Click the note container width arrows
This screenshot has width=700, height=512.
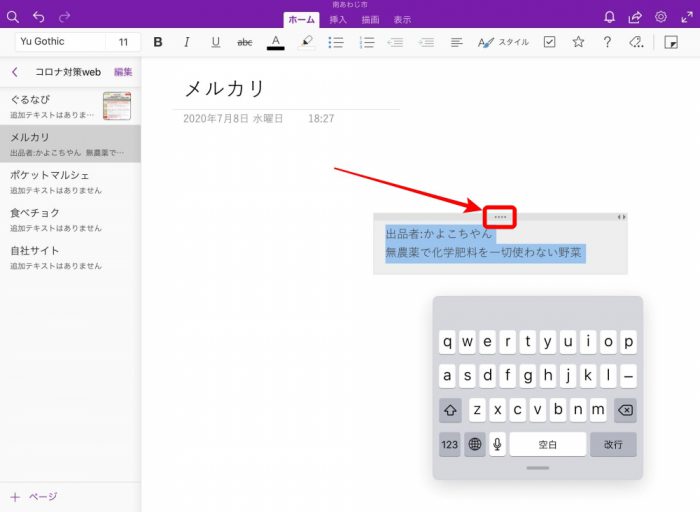click(x=621, y=217)
